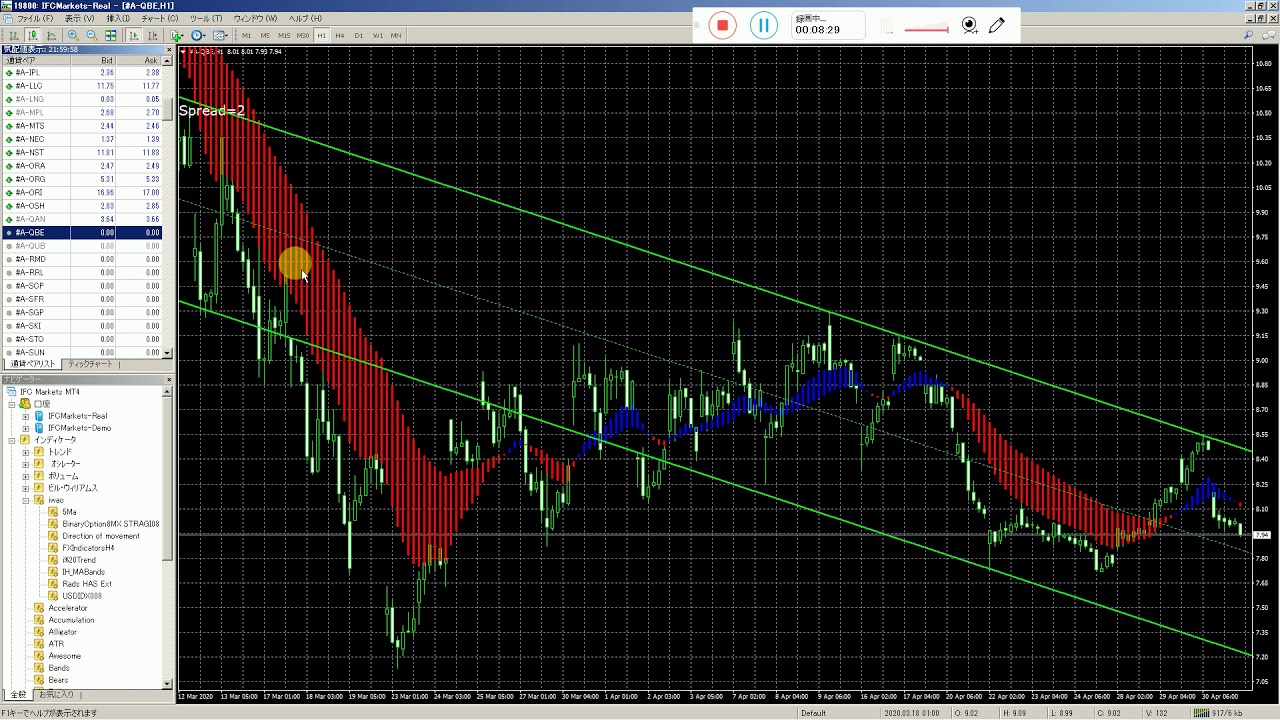Viewport: 1280px width, 720px height.
Task: Click the Default profile in status bar
Action: [x=813, y=713]
